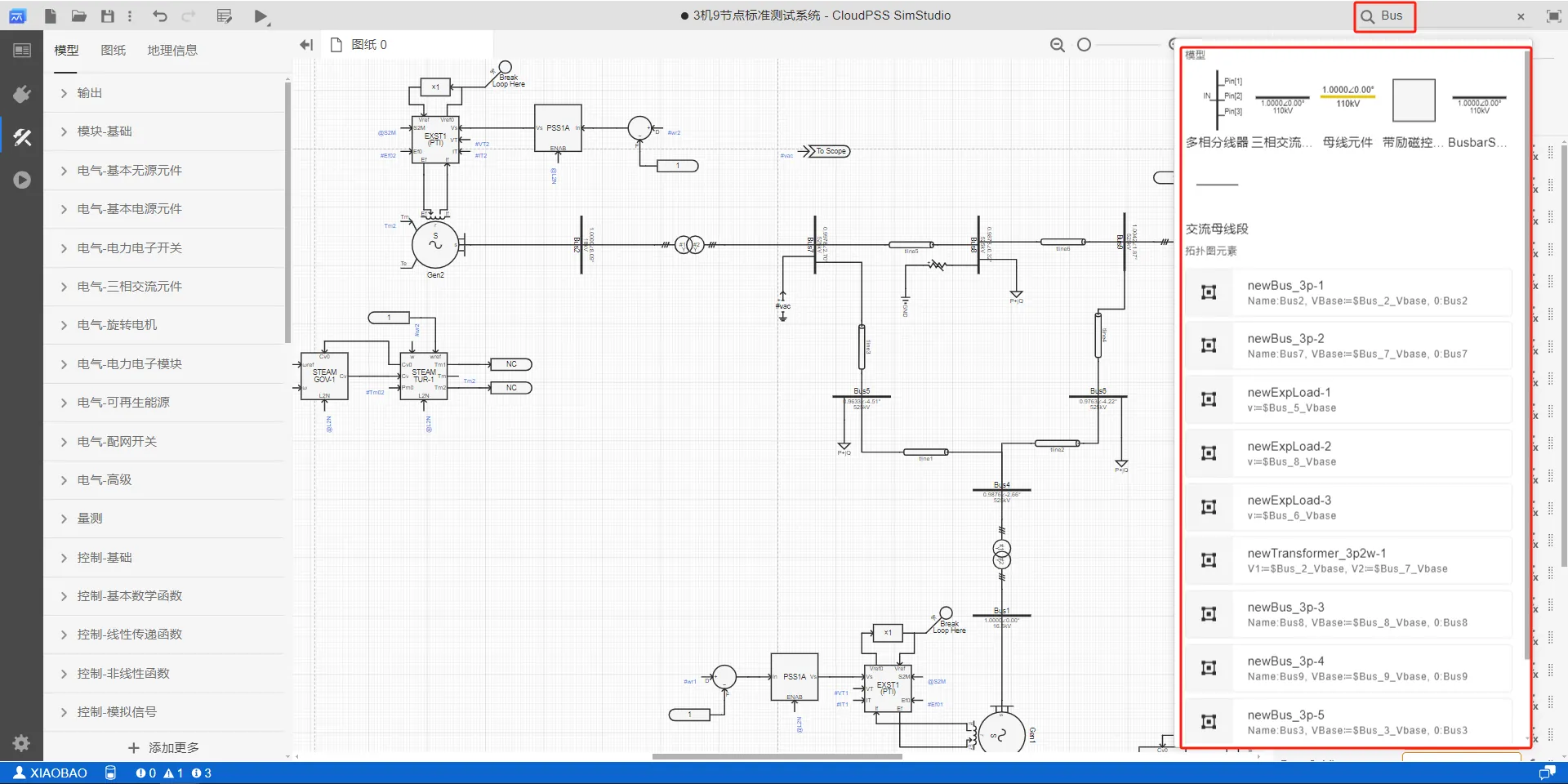Save the project with the disk icon

(108, 16)
